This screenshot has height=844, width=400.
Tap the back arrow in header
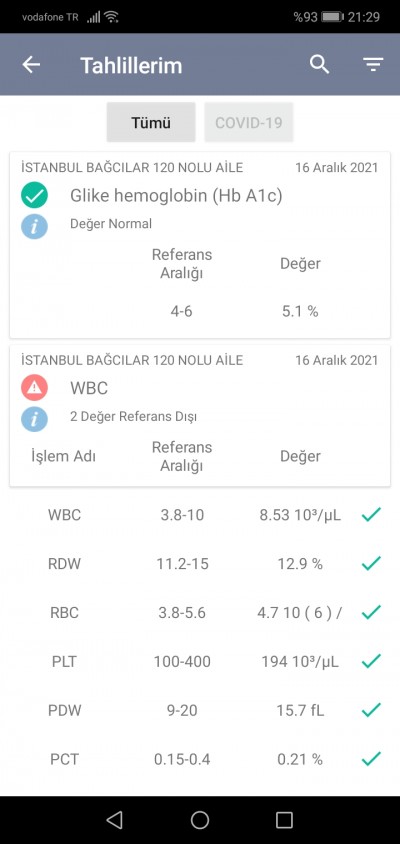coord(31,65)
